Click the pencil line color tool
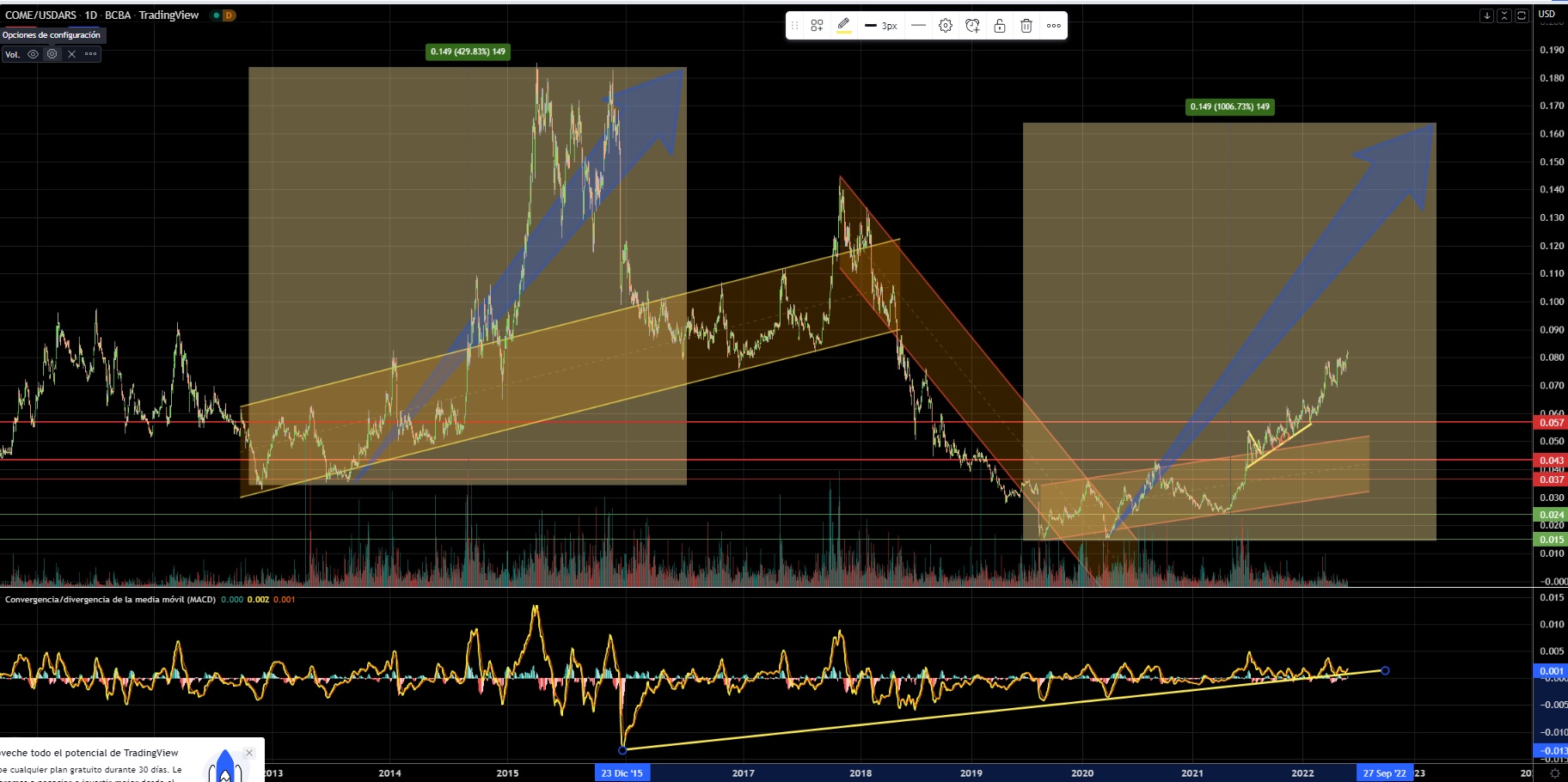Screen dimensions: 1568x782 pyautogui.click(x=844, y=25)
